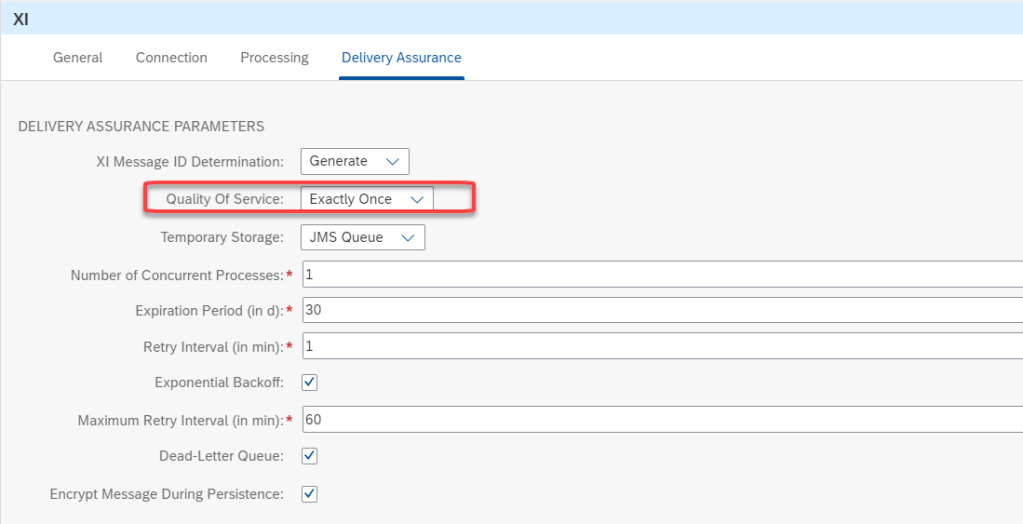The width and height of the screenshot is (1023, 524).
Task: Click the Temporary Storage label text
Action: pos(222,237)
